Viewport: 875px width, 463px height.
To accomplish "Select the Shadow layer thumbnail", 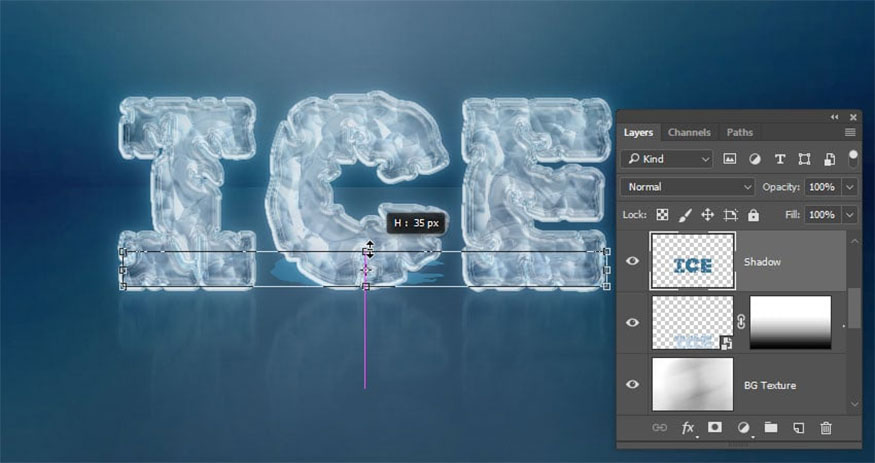I will coord(693,261).
